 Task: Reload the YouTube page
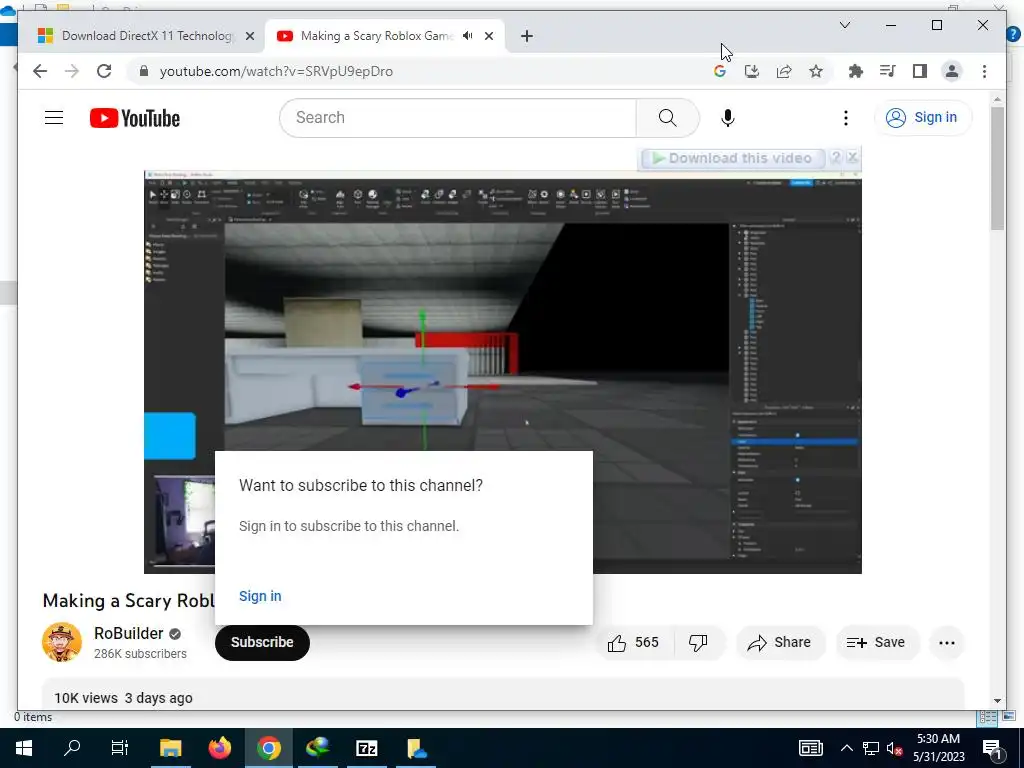click(104, 71)
